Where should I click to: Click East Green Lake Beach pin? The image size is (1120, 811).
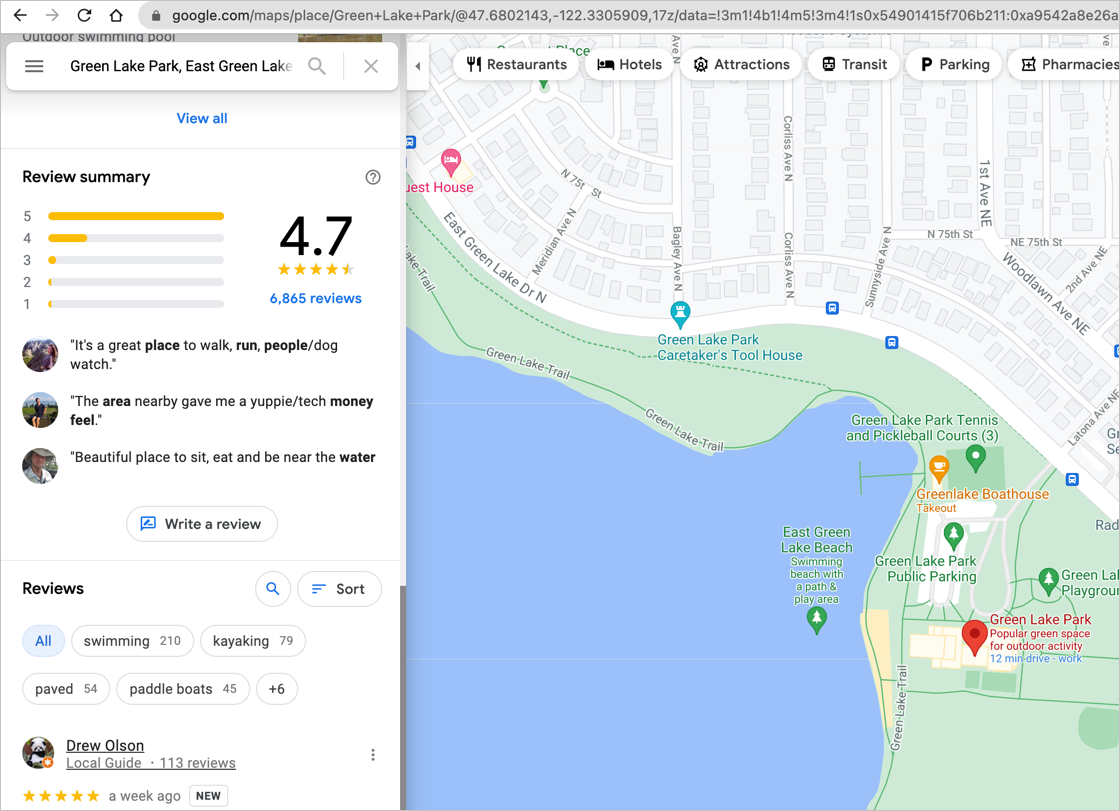click(x=816, y=620)
